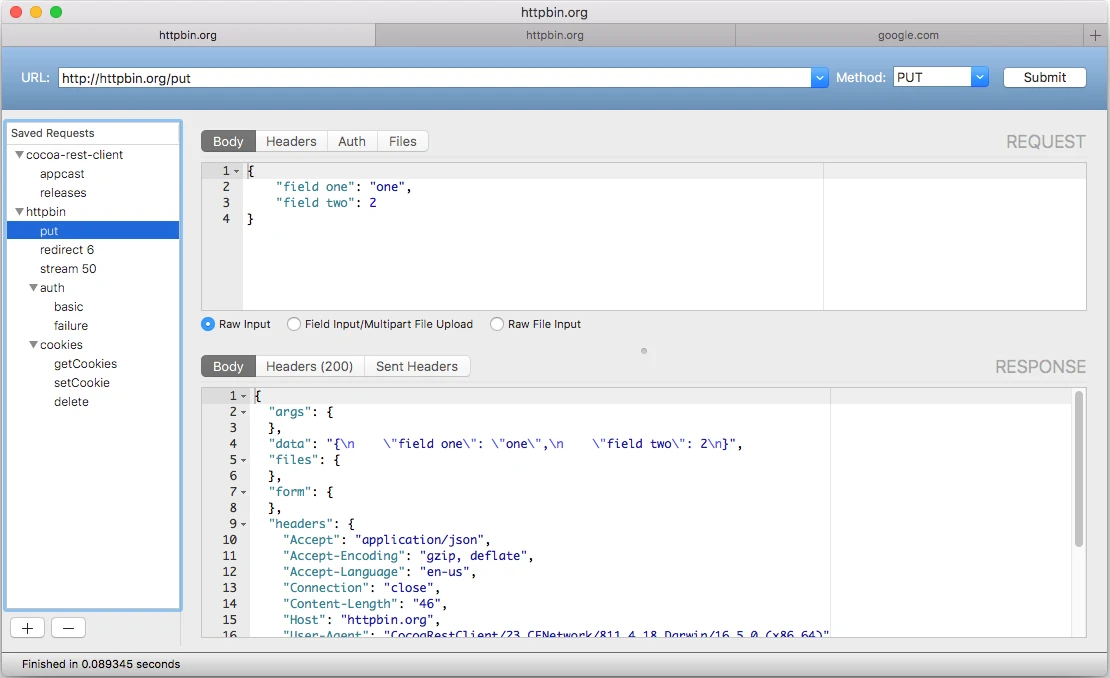
Task: Select the Raw Input radio option
Action: click(208, 324)
